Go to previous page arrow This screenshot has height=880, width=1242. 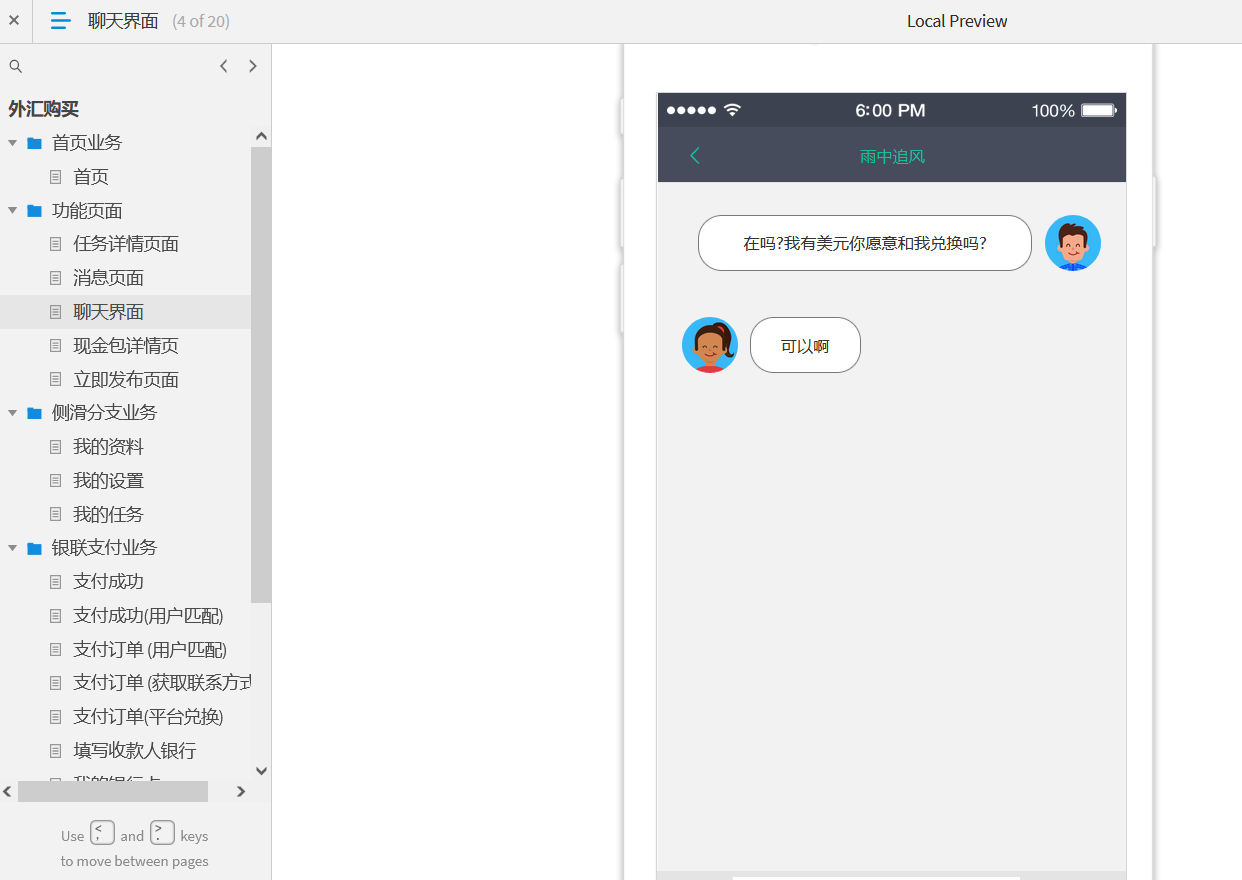[x=224, y=66]
